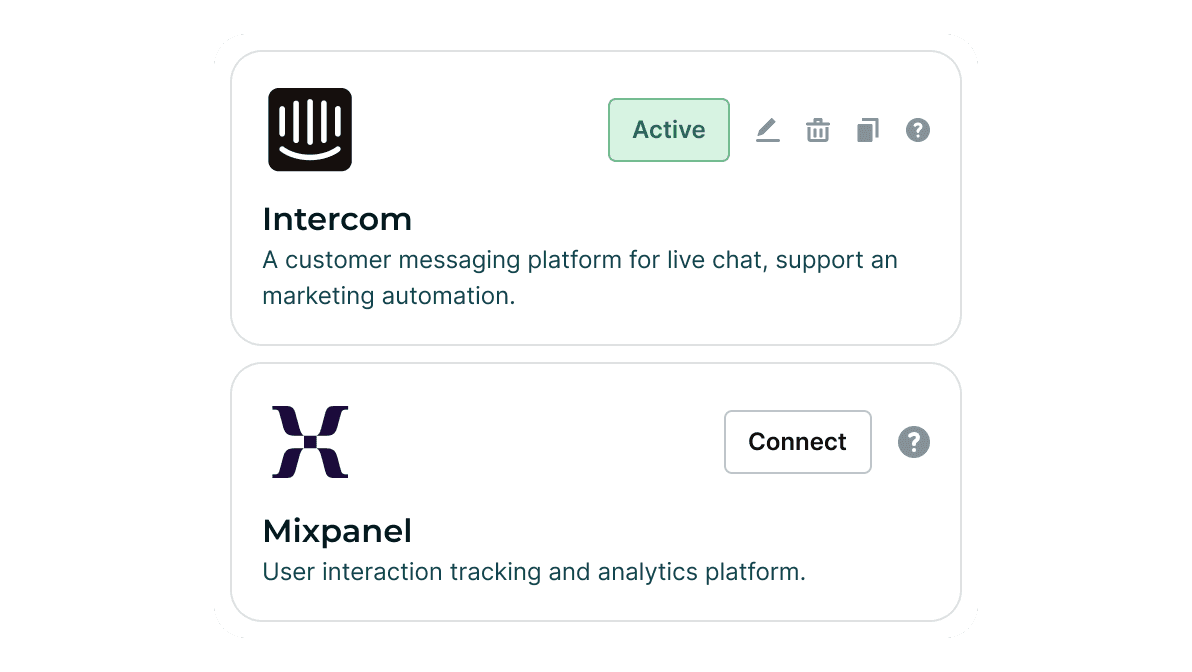Click the teal background outside the panel
The image size is (1192, 672).
coord(100,336)
